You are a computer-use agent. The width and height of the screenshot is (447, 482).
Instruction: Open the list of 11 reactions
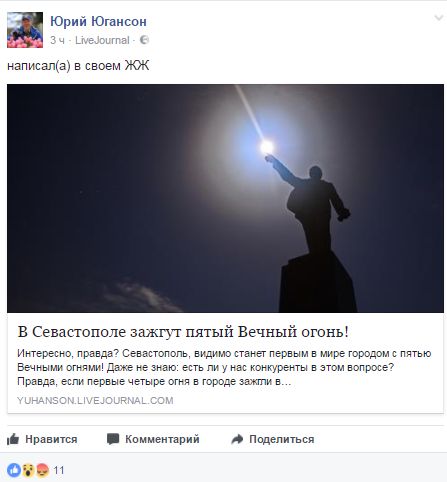coord(59,470)
